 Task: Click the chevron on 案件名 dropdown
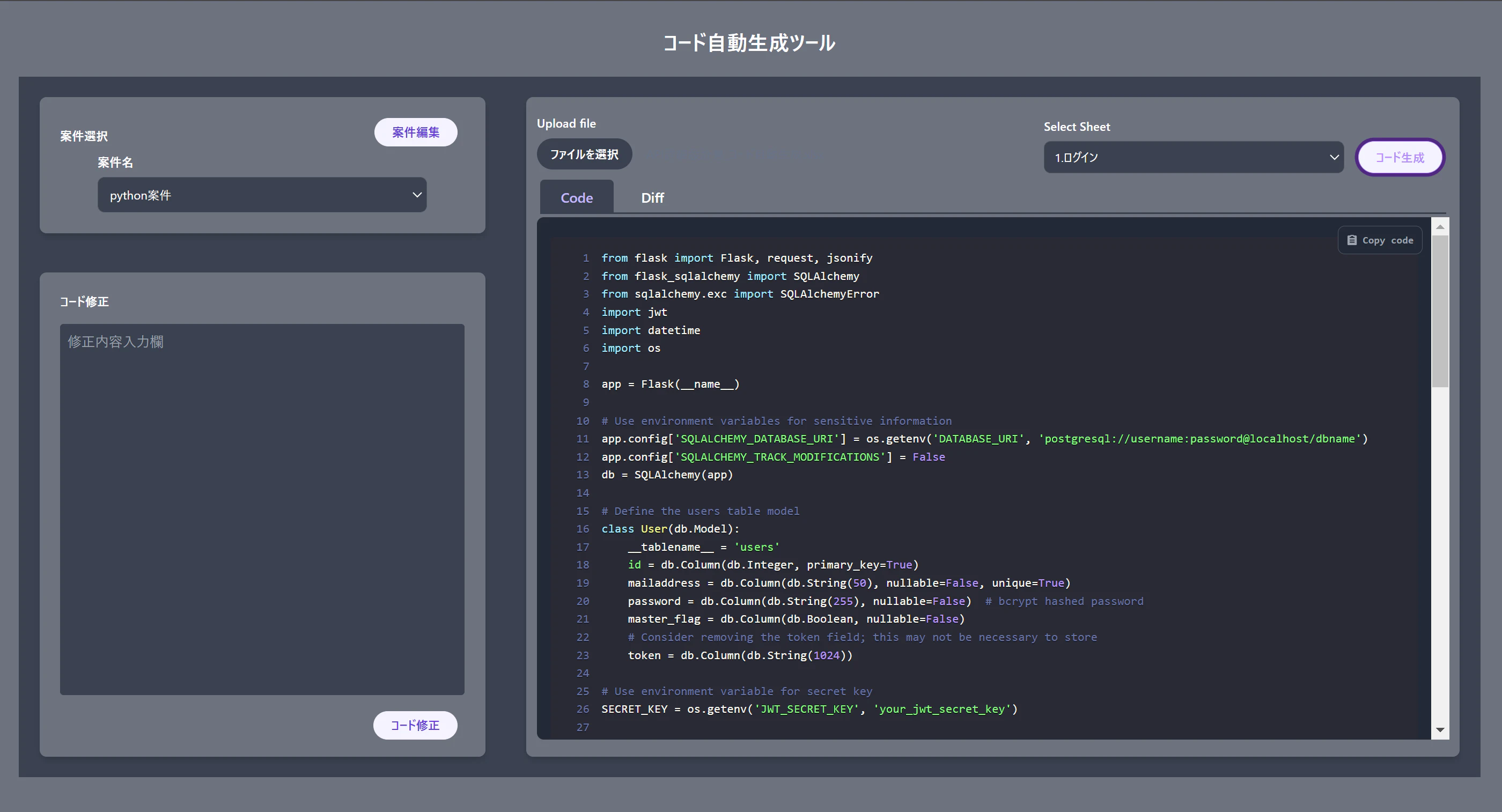tap(417, 195)
